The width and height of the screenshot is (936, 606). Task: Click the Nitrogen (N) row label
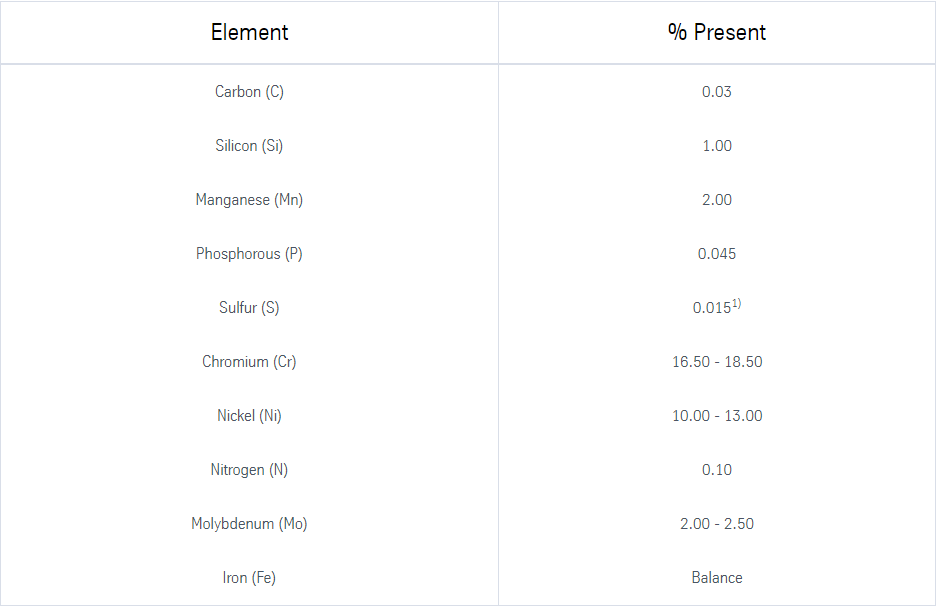pyautogui.click(x=249, y=470)
